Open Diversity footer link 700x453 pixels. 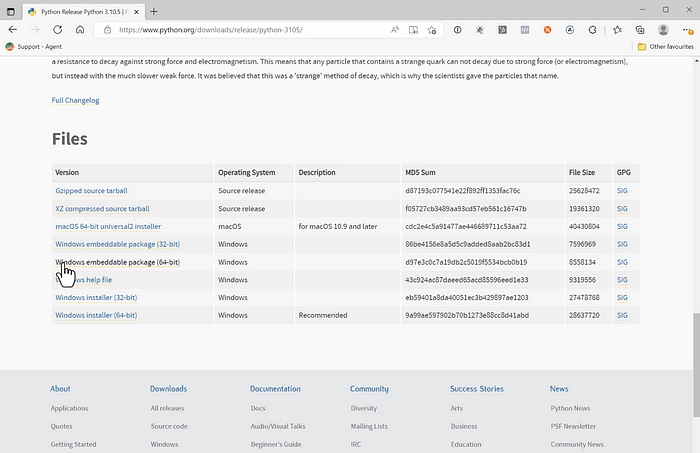[364, 408]
